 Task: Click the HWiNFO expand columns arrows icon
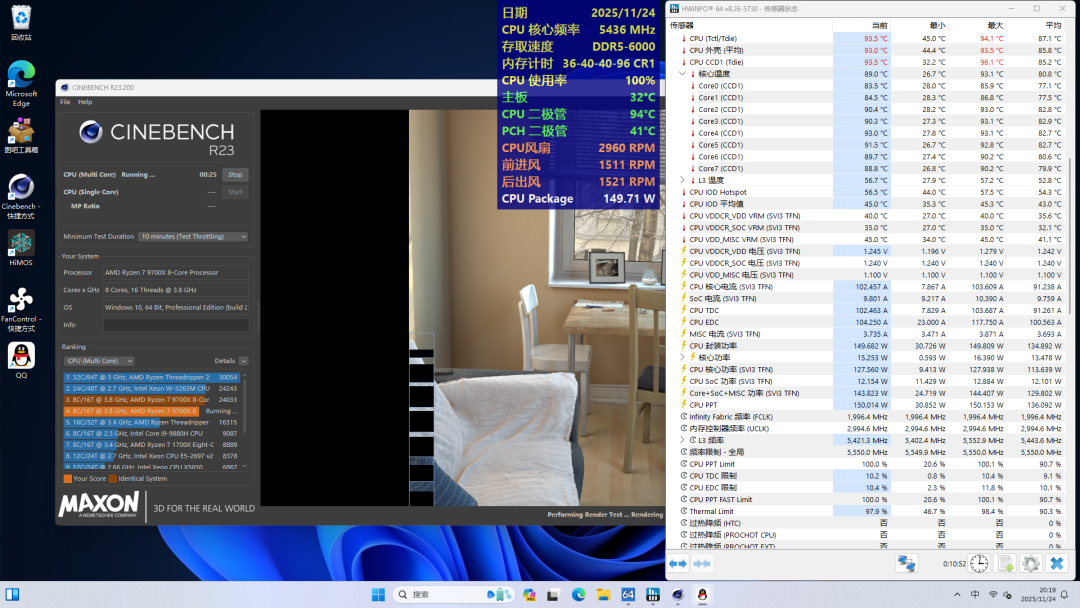[678, 564]
